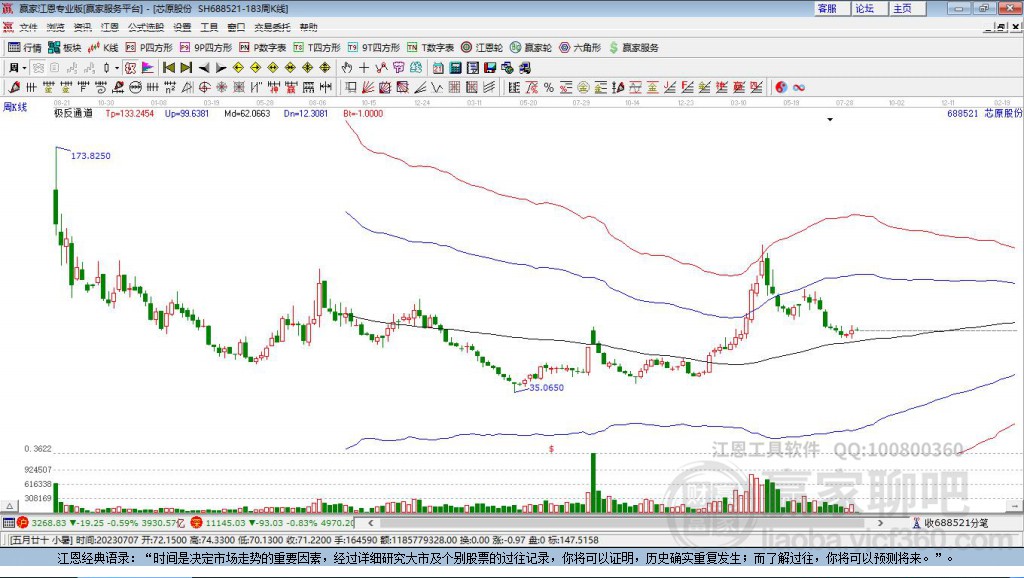Open the calendar date icon
The image size is (1024, 578).
click(438, 68)
